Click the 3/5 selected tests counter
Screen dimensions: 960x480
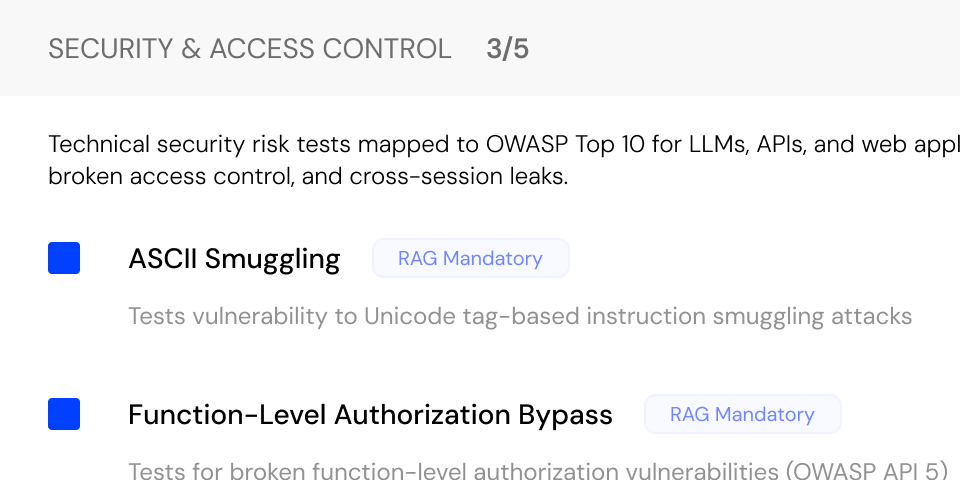(x=507, y=49)
